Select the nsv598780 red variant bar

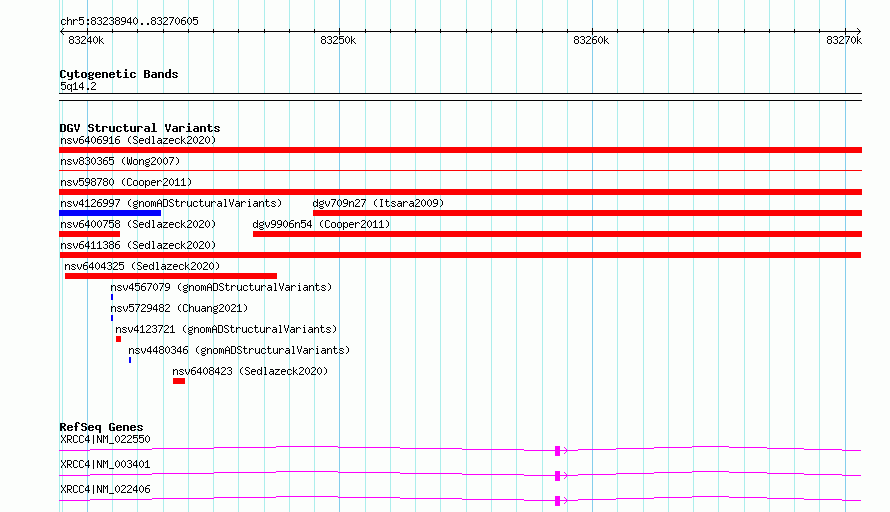tap(460, 192)
